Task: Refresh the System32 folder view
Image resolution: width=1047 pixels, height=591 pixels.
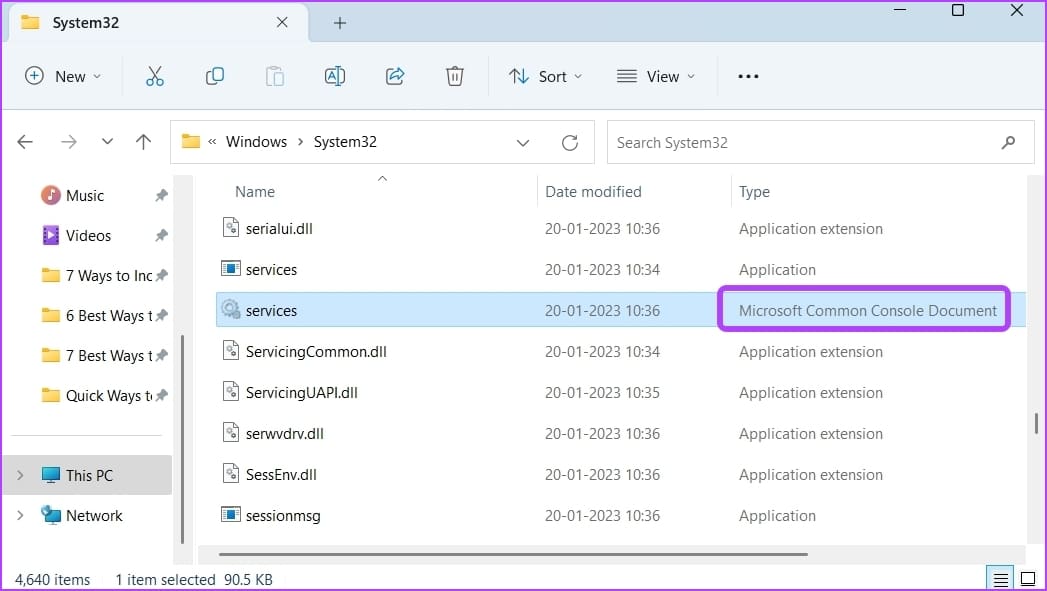Action: point(570,142)
